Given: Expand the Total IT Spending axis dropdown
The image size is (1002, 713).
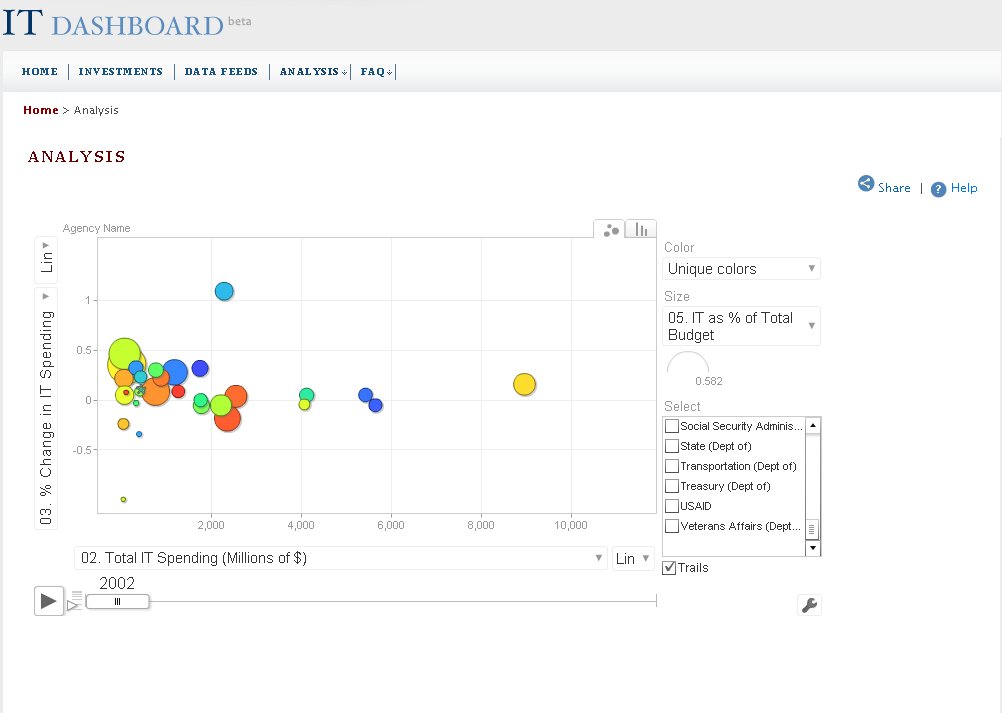Looking at the screenshot, I should tap(341, 558).
